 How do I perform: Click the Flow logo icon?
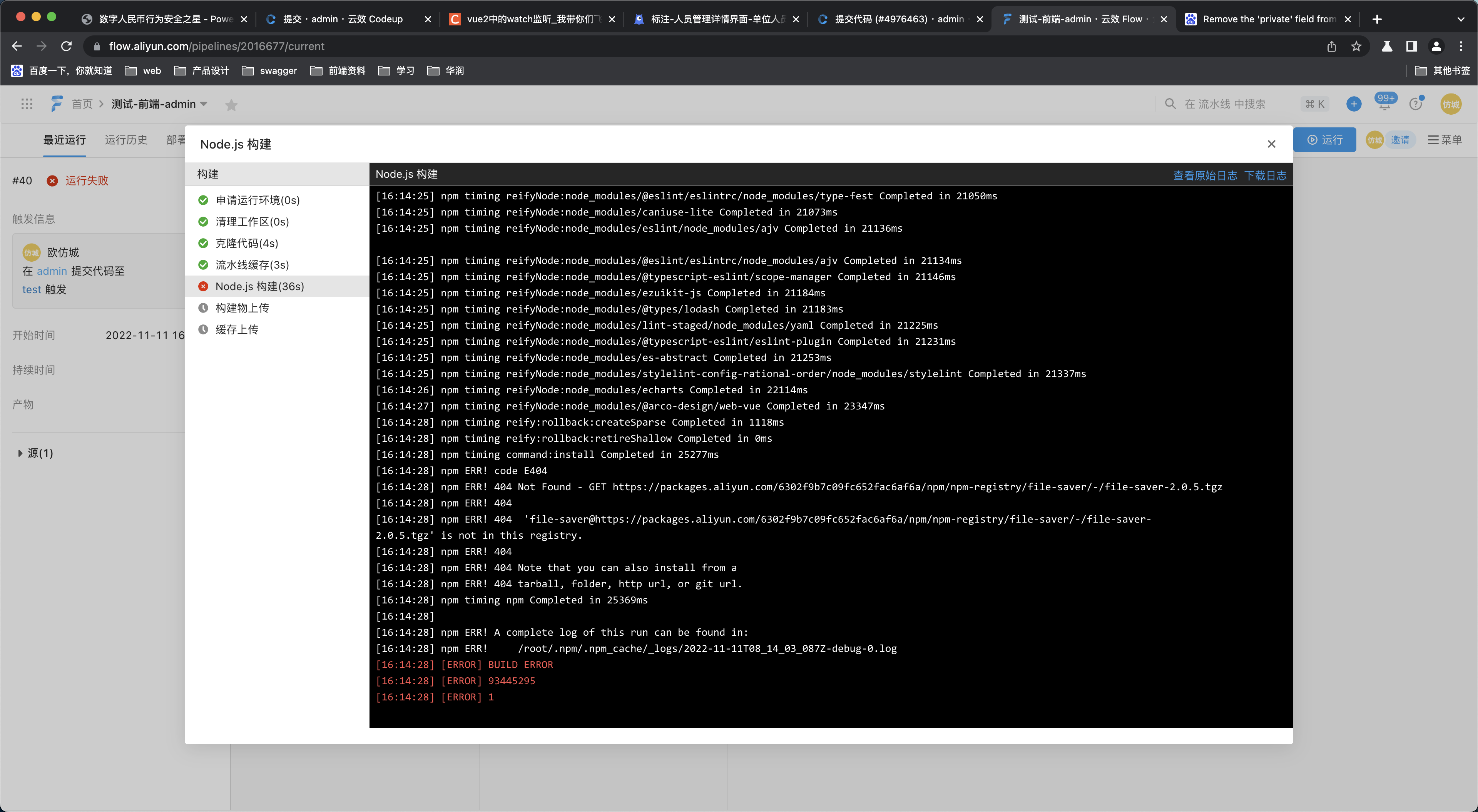56,104
